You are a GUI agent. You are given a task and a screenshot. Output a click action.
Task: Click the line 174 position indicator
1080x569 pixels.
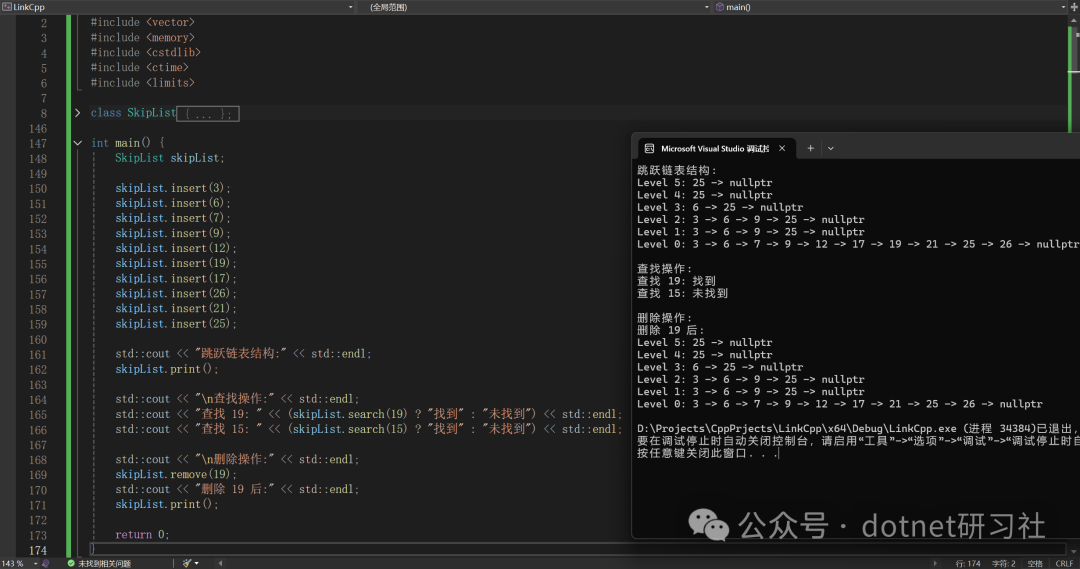click(968, 563)
